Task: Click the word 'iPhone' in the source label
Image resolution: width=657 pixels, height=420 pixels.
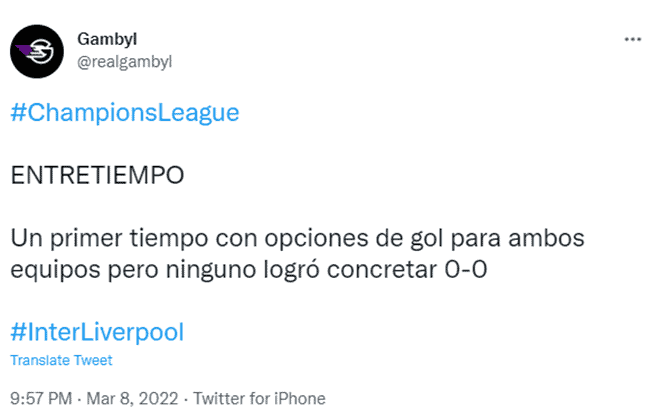Action: (x=300, y=399)
